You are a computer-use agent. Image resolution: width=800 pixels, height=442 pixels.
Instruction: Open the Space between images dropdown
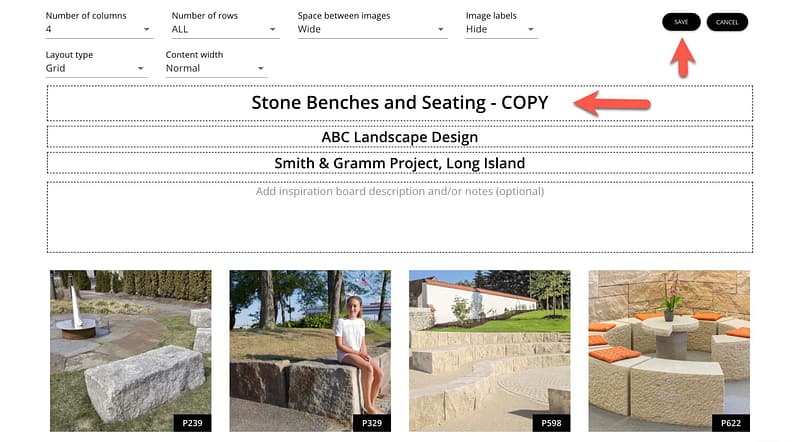371,30
